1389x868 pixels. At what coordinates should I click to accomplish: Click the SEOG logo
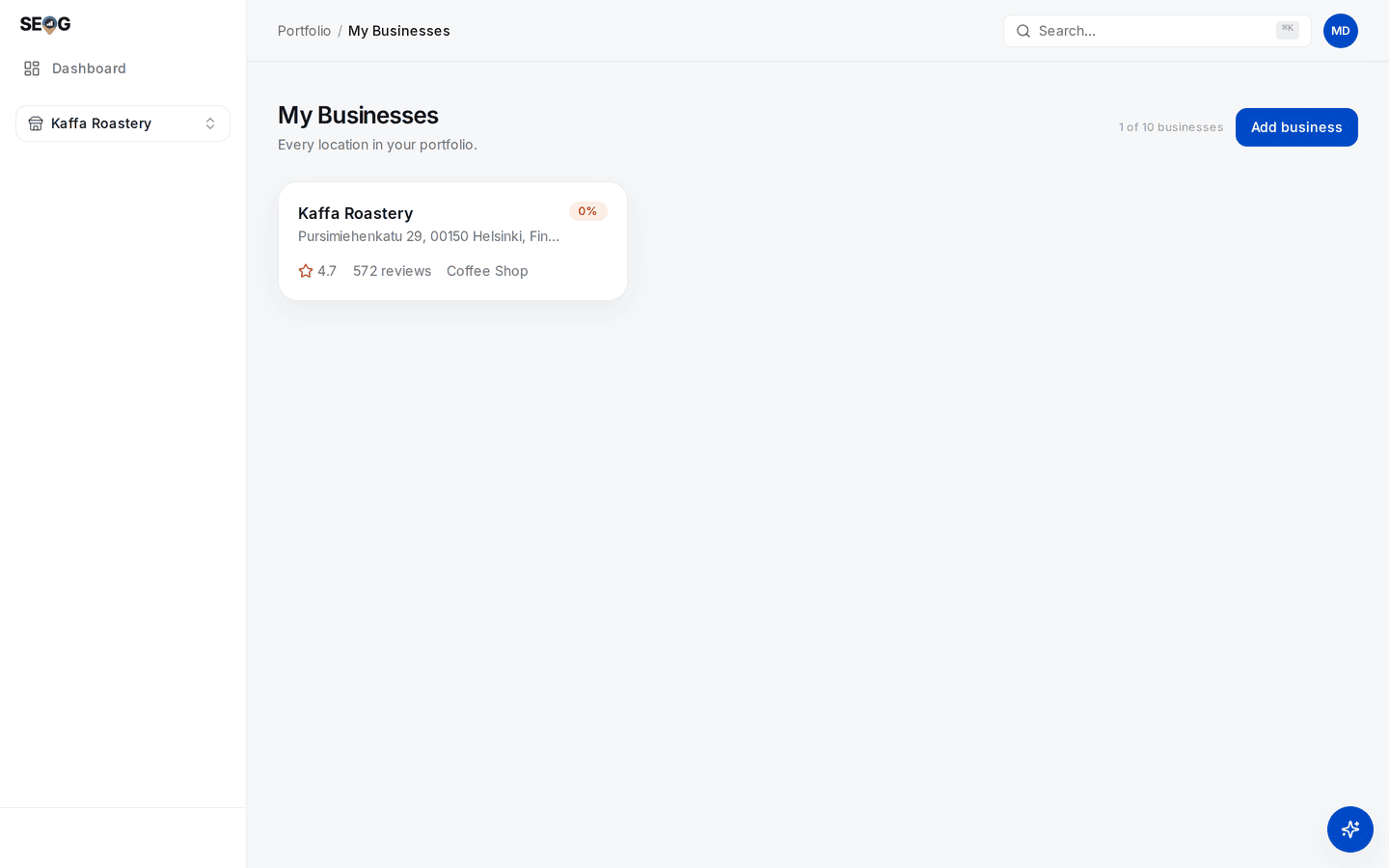pos(45,24)
